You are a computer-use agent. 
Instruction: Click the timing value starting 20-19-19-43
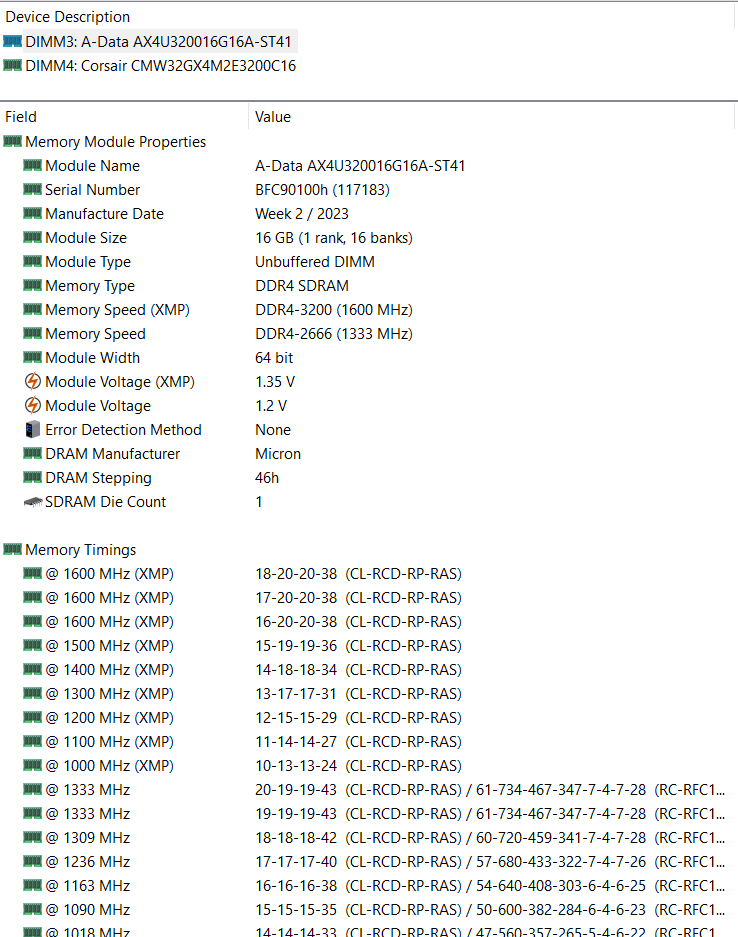click(x=490, y=789)
